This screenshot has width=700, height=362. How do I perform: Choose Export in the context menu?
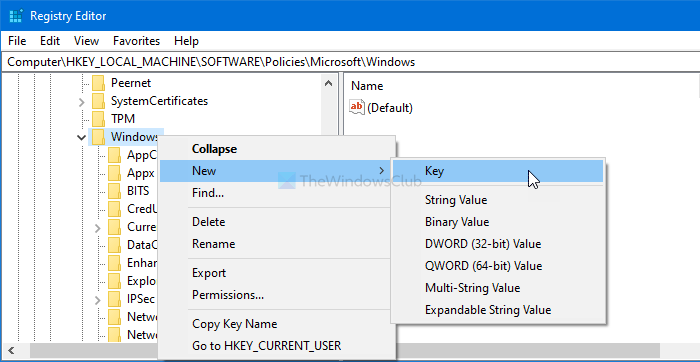click(278, 273)
